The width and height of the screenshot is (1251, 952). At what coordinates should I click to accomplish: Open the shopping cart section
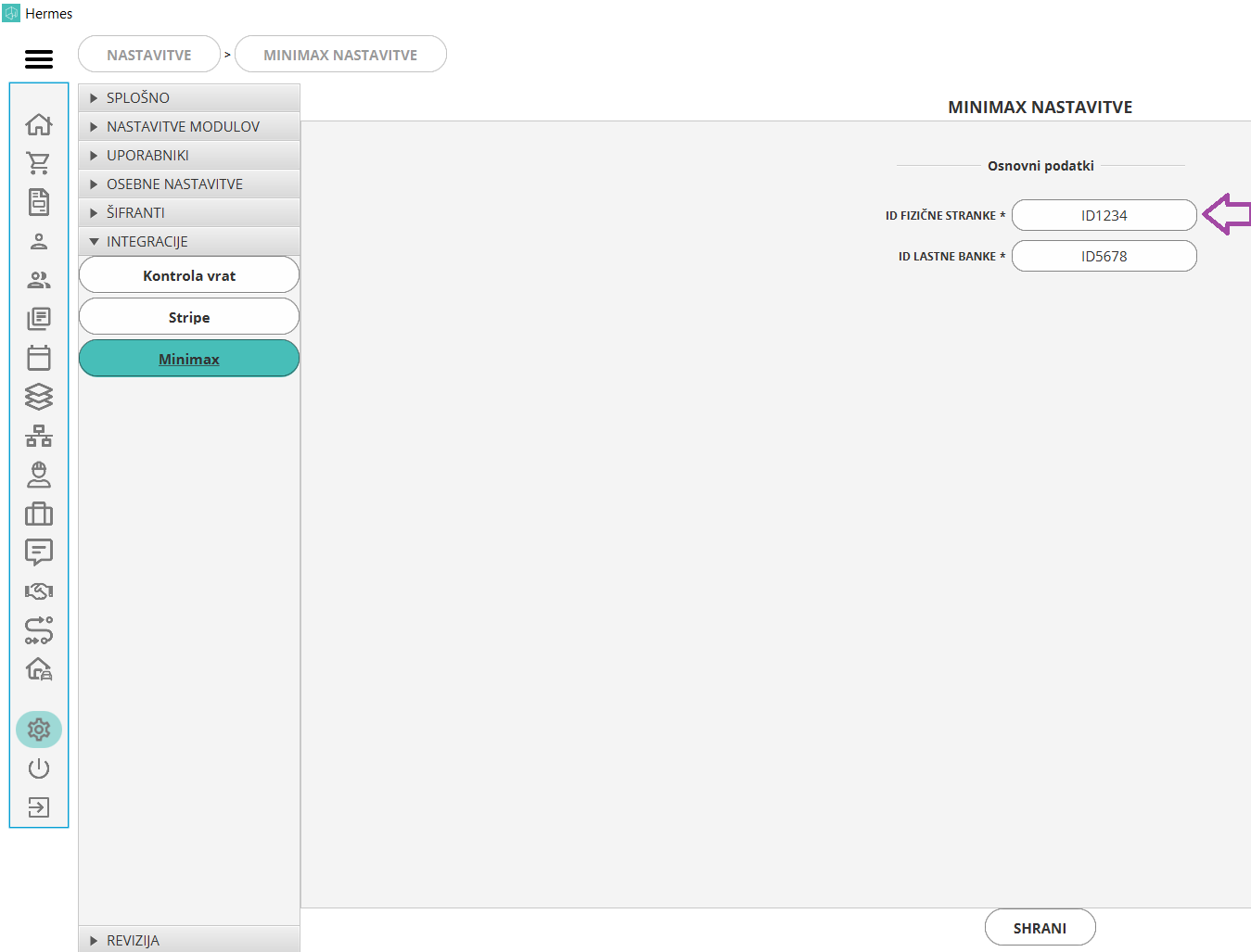[39, 163]
